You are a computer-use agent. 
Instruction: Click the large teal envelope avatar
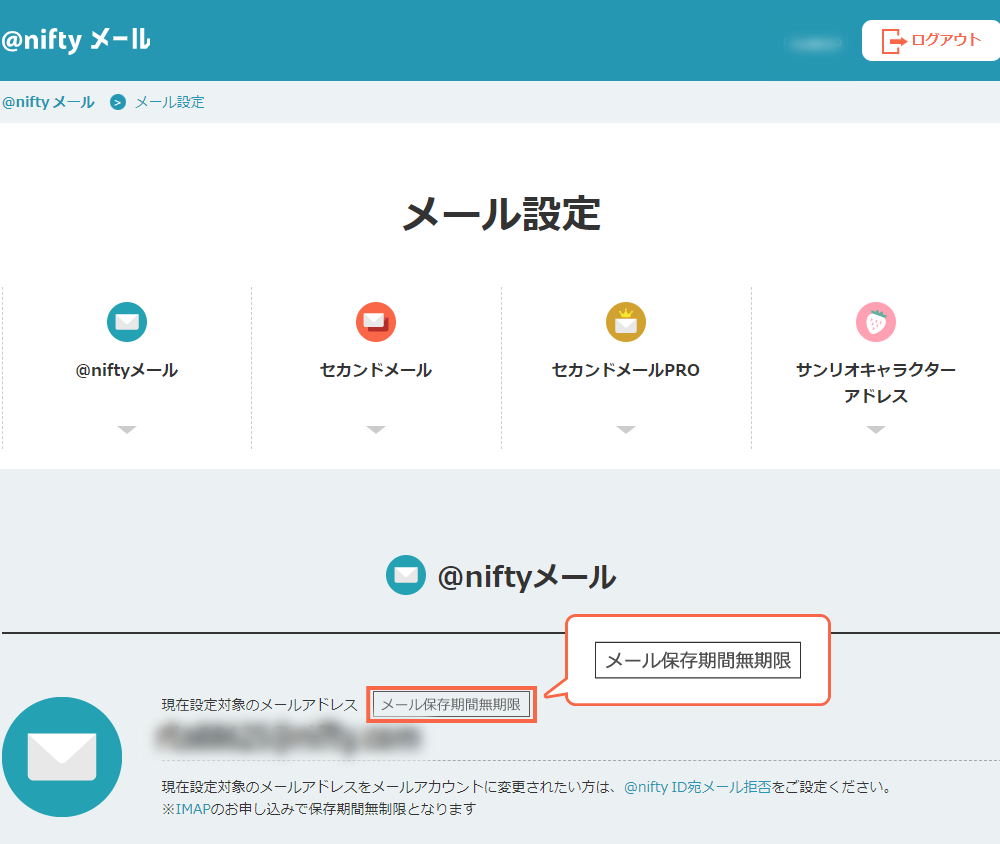pos(62,757)
